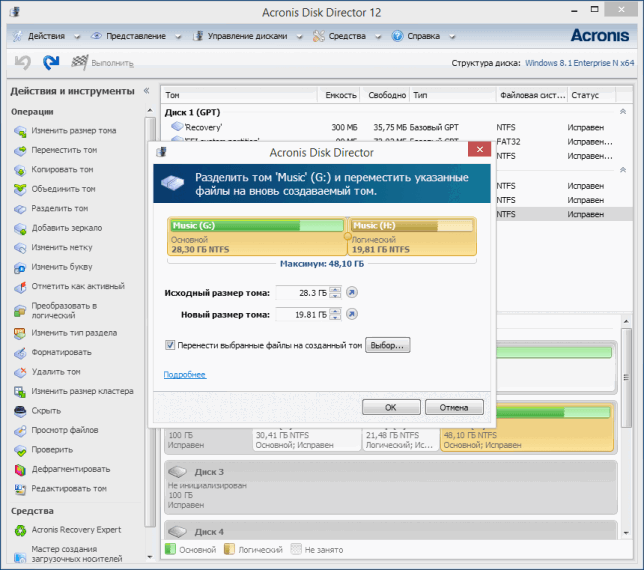
Task: Select Изменить тип раздела icon
Action: point(20,333)
